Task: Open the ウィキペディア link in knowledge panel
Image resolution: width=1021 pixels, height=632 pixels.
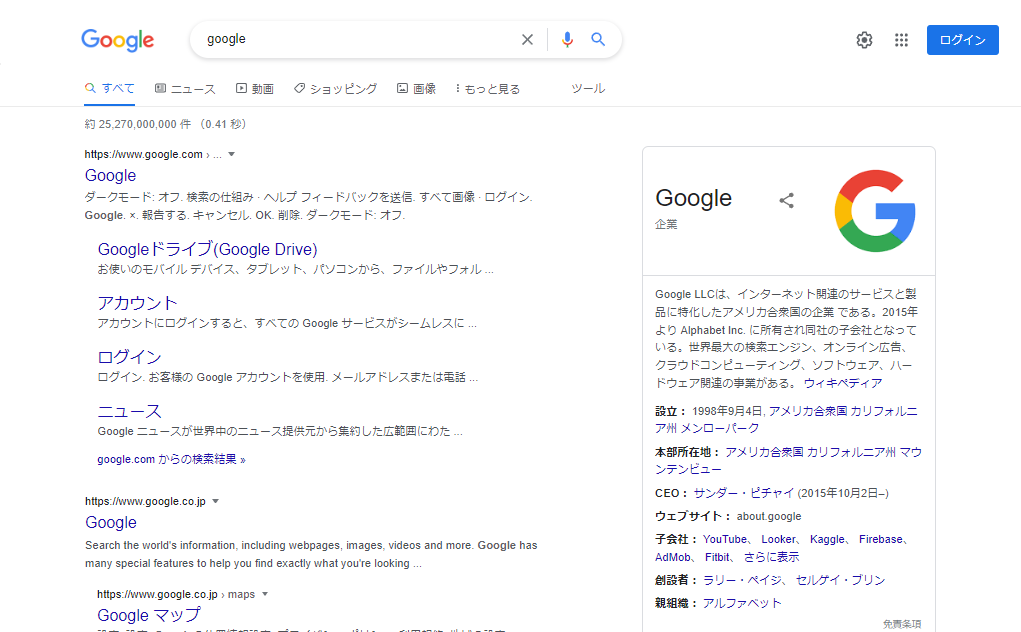Action: 842,383
